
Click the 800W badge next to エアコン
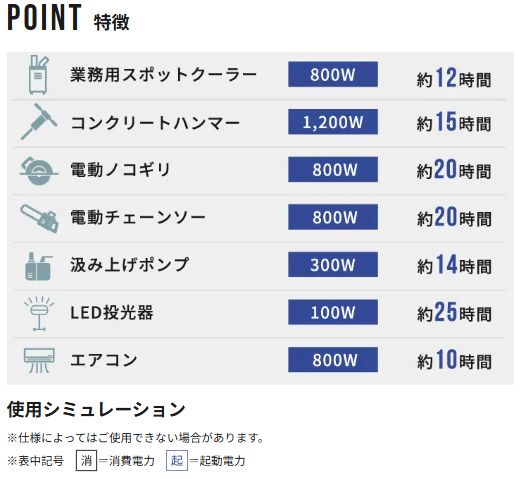[x=333, y=360]
